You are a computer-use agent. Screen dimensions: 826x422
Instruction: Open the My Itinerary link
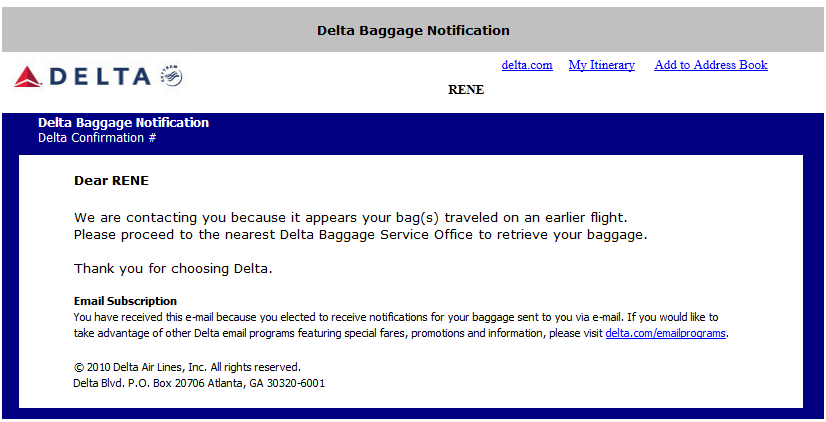pyautogui.click(x=601, y=65)
